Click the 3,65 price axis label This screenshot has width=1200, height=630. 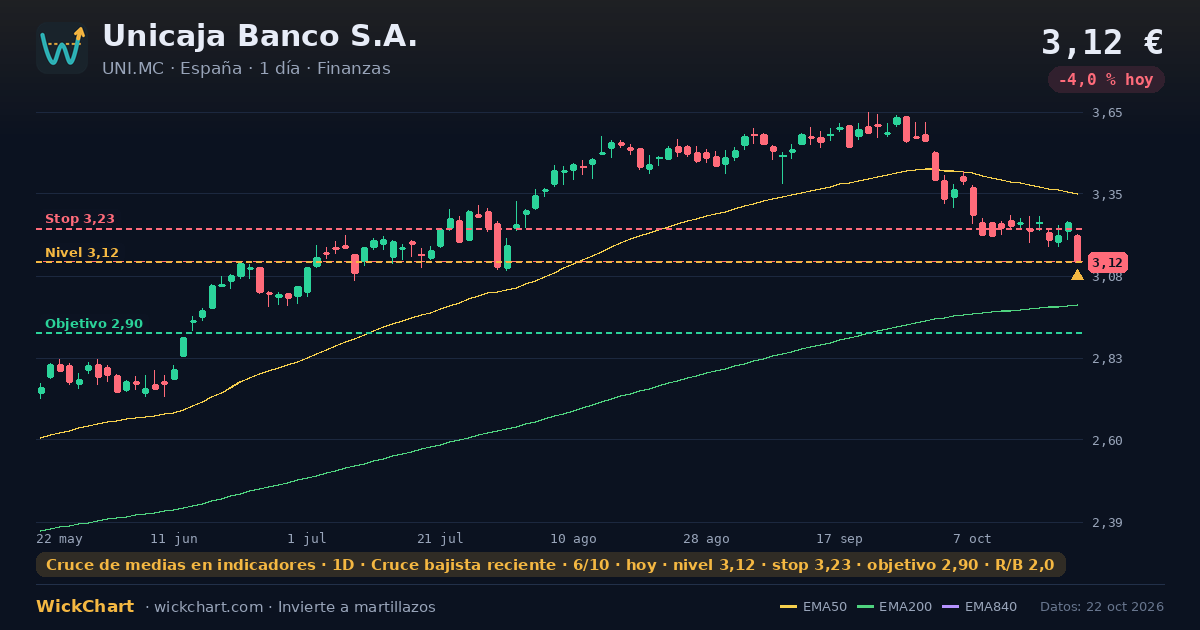[1107, 113]
